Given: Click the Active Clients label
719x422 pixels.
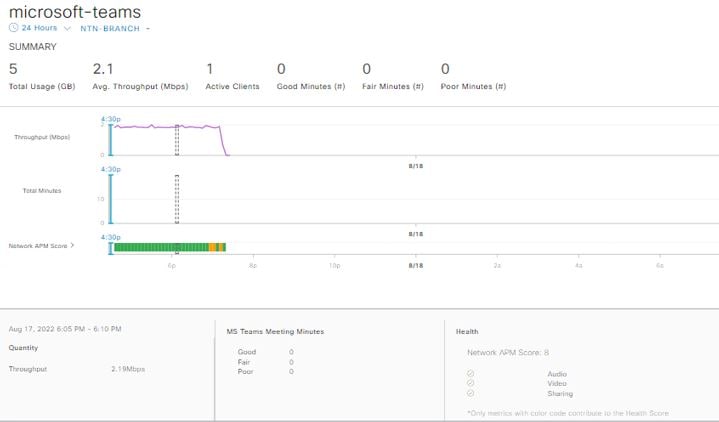Looking at the screenshot, I should coord(232,86).
